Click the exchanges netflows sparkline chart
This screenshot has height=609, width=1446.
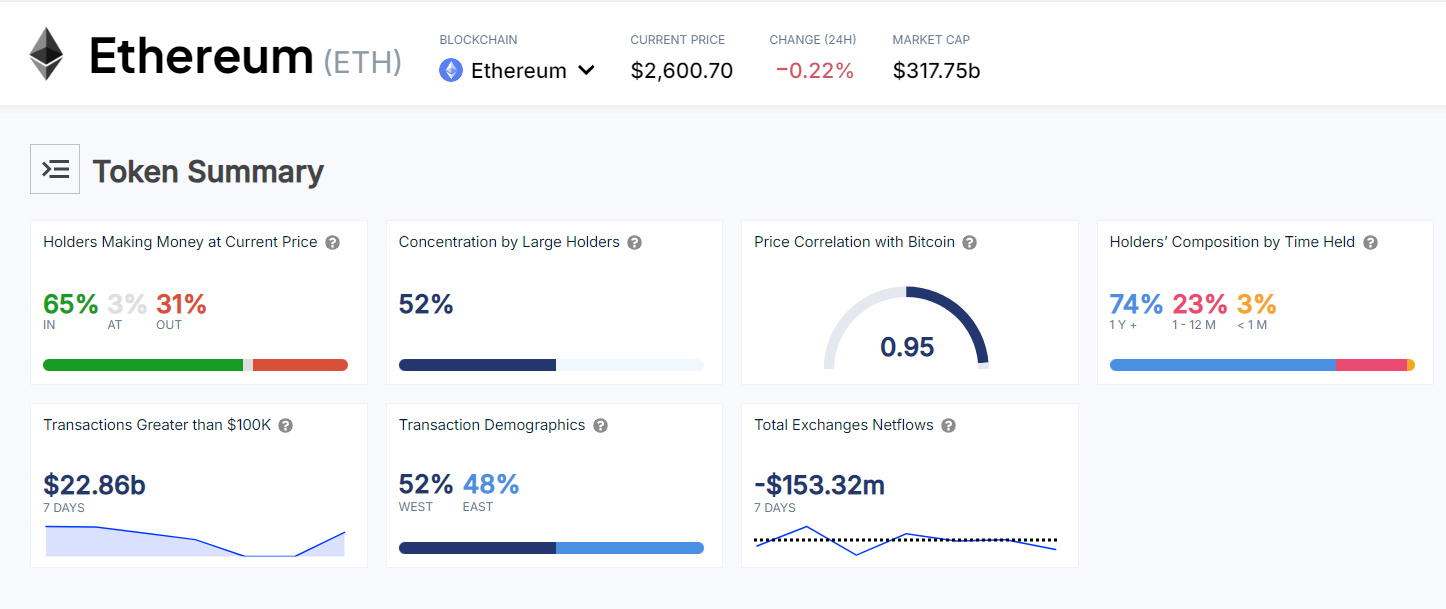(x=906, y=540)
